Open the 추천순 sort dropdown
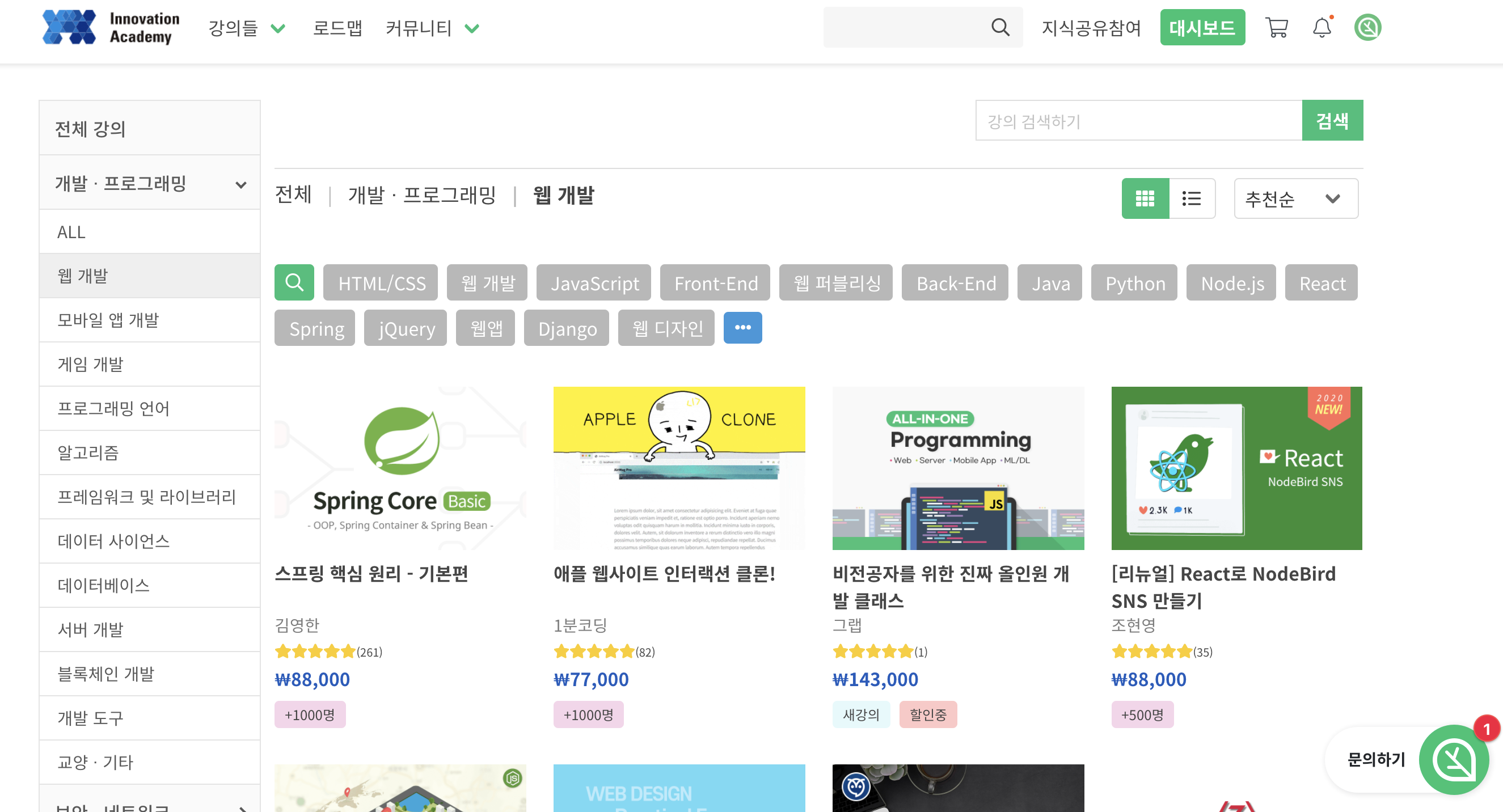Viewport: 1503px width, 812px height. pos(1295,199)
